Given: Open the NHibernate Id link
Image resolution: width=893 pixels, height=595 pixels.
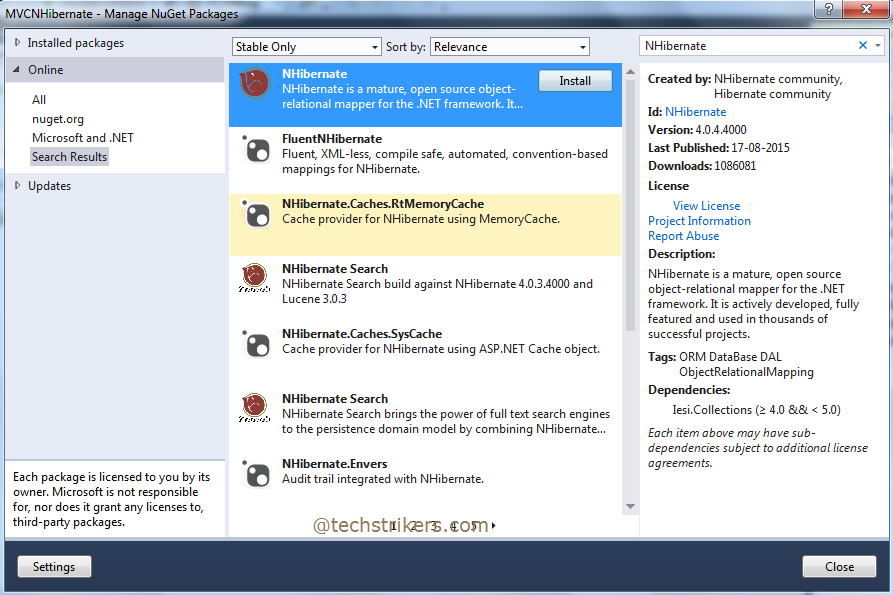Looking at the screenshot, I should point(695,112).
